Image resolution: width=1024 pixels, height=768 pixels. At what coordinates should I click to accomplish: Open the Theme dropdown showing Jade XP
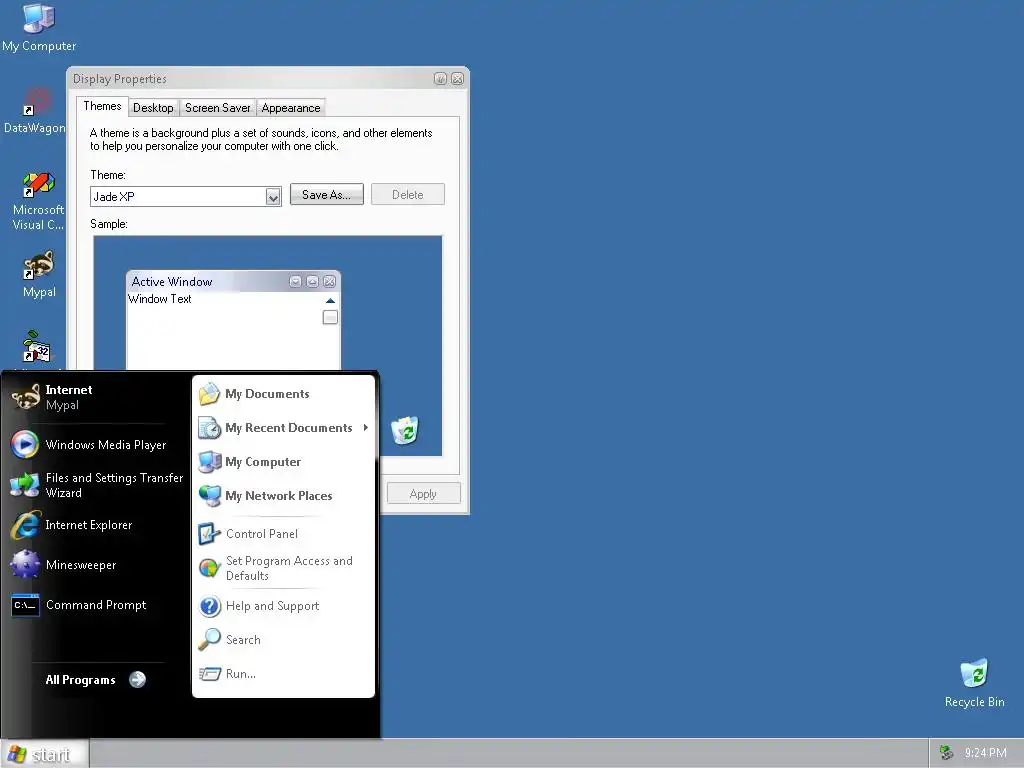(273, 197)
